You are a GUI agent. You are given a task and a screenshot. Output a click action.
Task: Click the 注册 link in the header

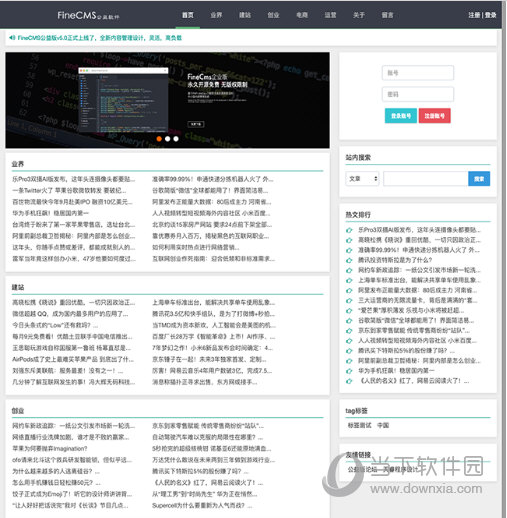click(474, 15)
